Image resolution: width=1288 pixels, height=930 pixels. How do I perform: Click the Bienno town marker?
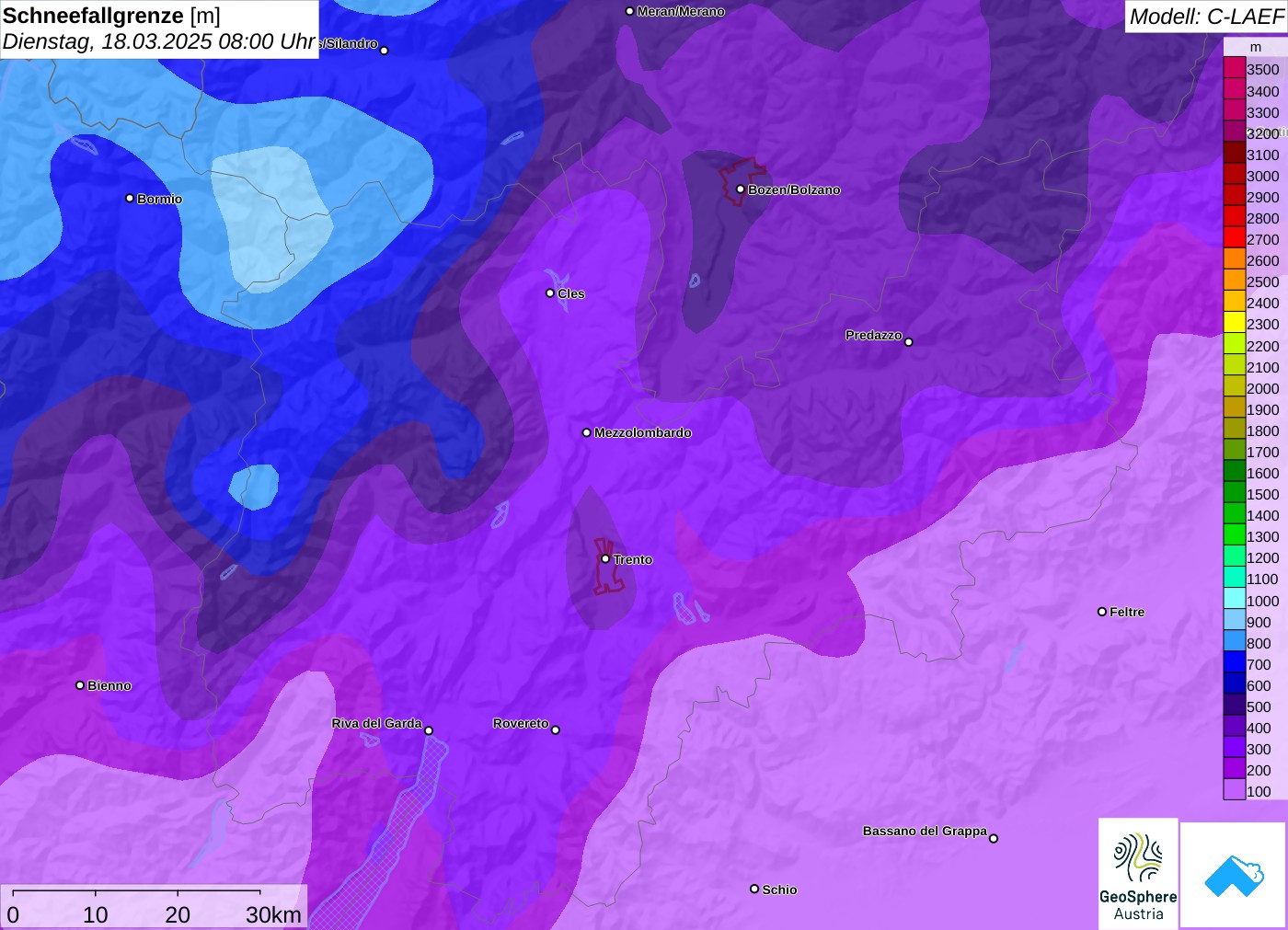pos(80,685)
